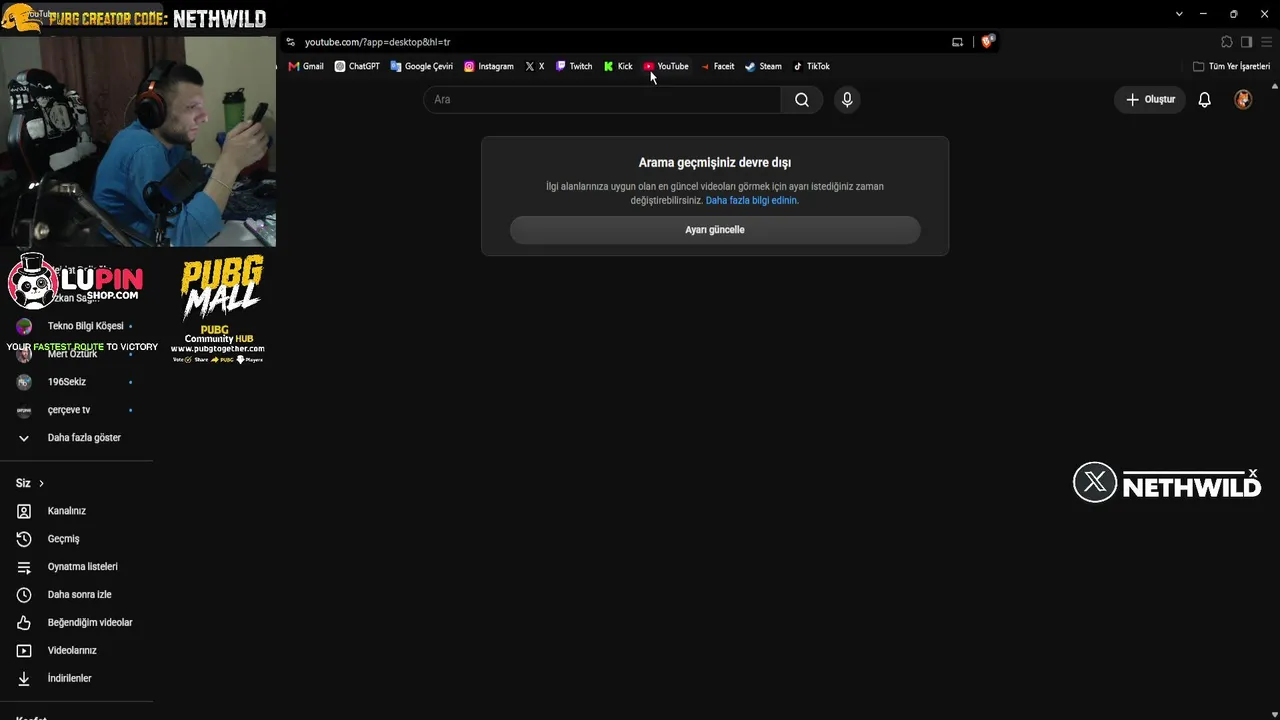This screenshot has height=720, width=1280.
Task: Click the Brave Shields lion icon
Action: [x=988, y=42]
